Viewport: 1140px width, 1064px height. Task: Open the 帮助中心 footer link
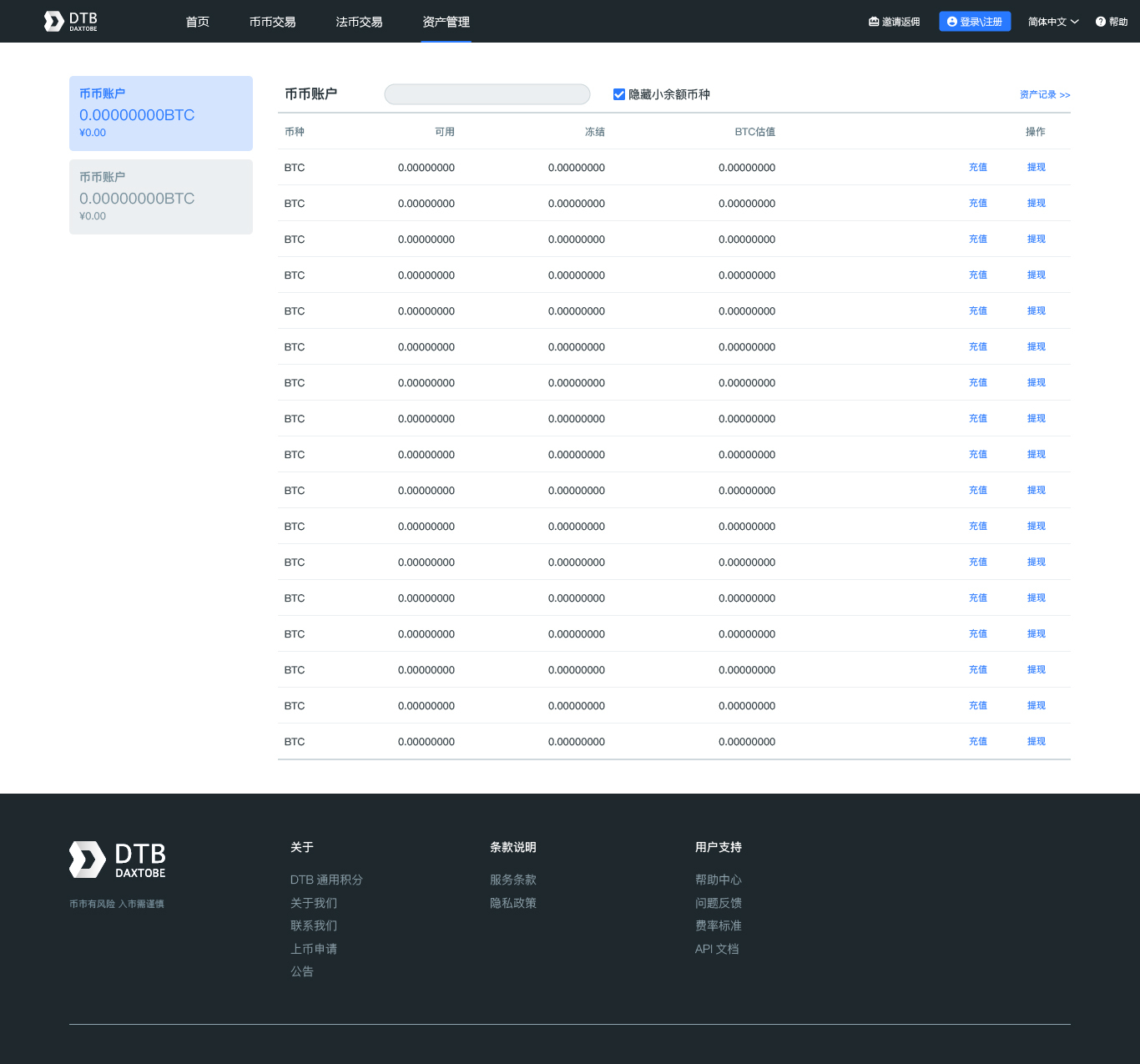(719, 880)
